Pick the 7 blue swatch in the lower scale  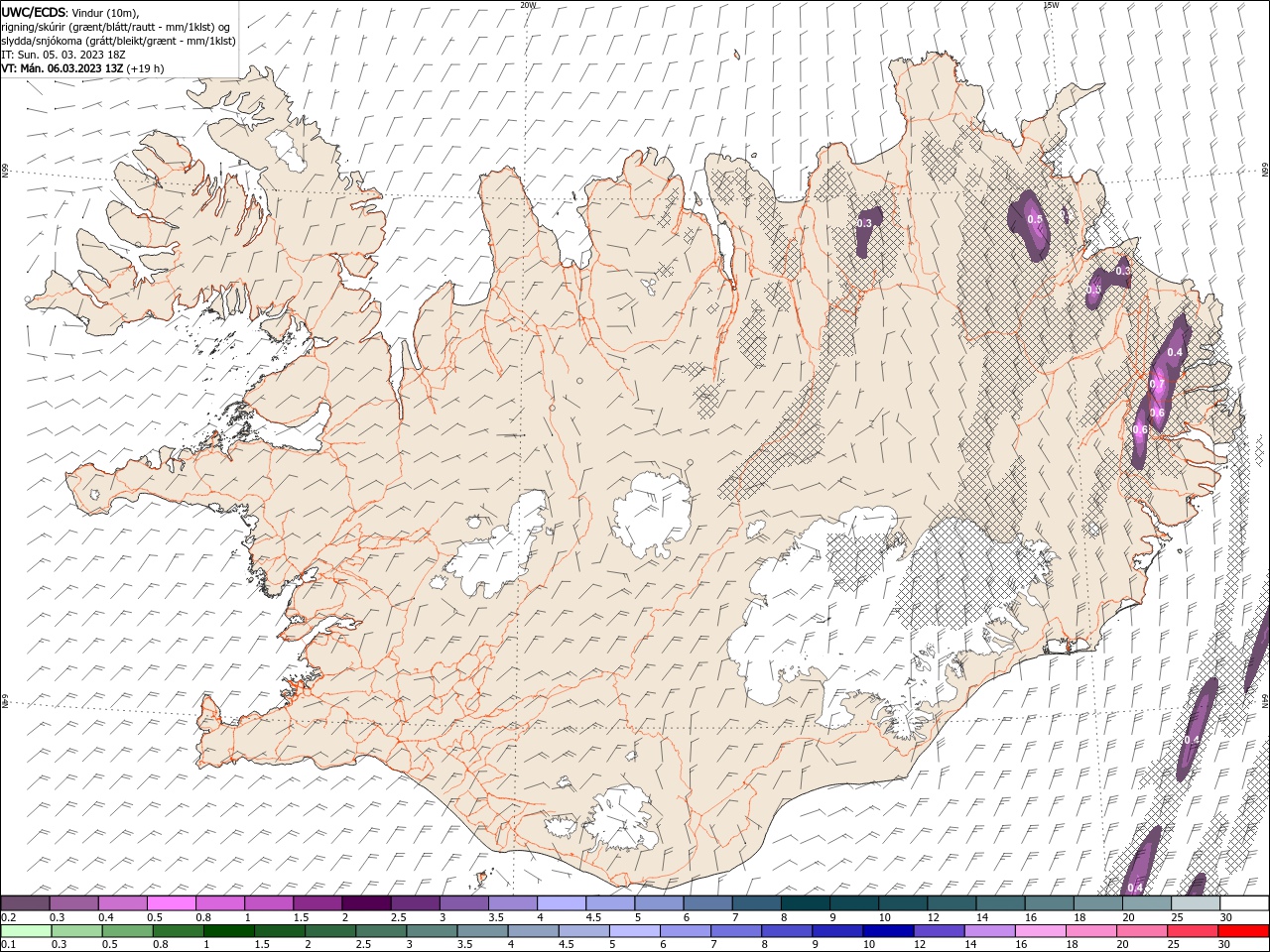pos(737,931)
